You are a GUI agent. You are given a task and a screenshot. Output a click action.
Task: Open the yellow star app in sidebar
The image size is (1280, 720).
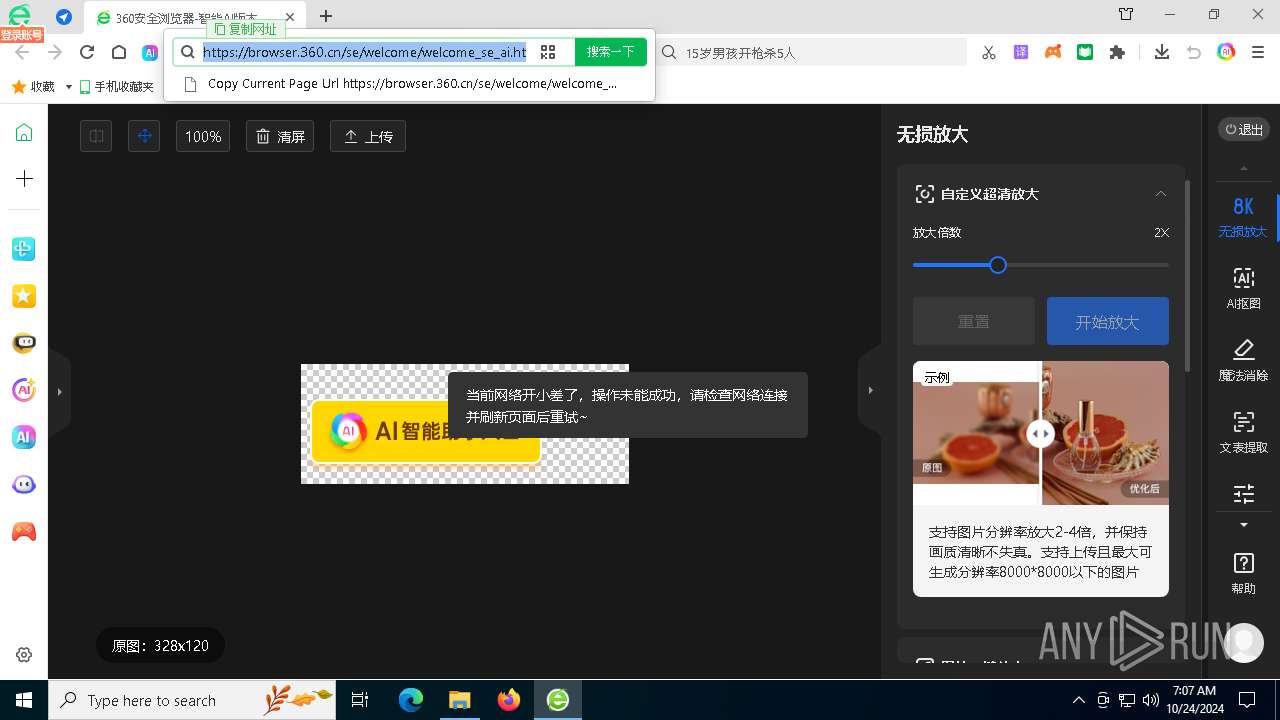(x=24, y=296)
